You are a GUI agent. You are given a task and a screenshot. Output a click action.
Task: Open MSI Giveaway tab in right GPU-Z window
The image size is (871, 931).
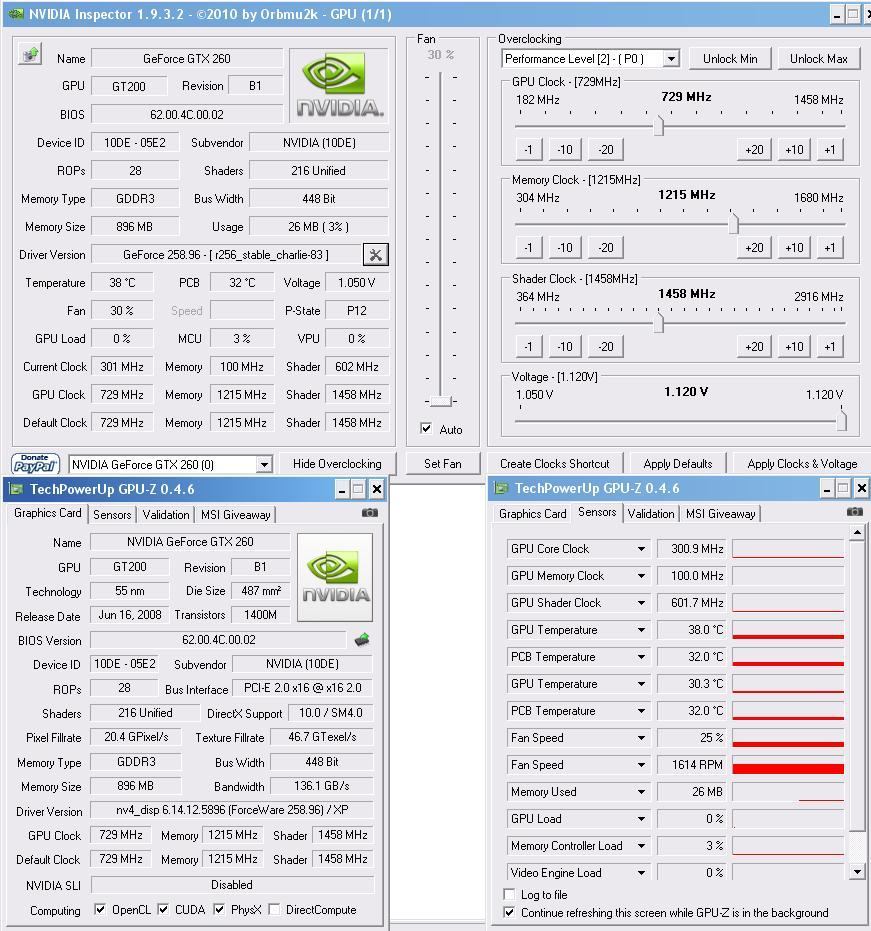coord(720,514)
